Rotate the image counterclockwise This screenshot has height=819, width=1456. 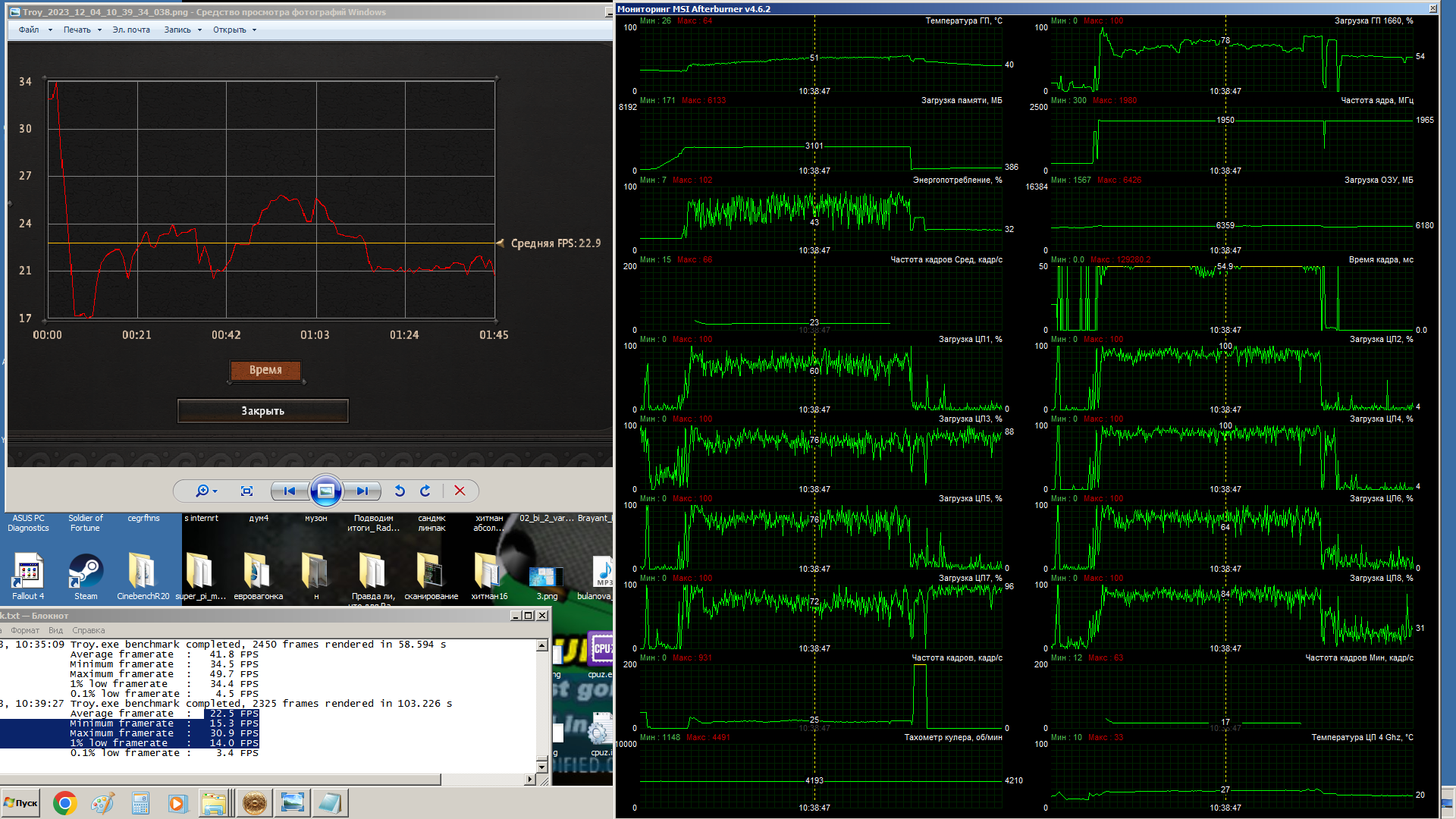[x=400, y=491]
